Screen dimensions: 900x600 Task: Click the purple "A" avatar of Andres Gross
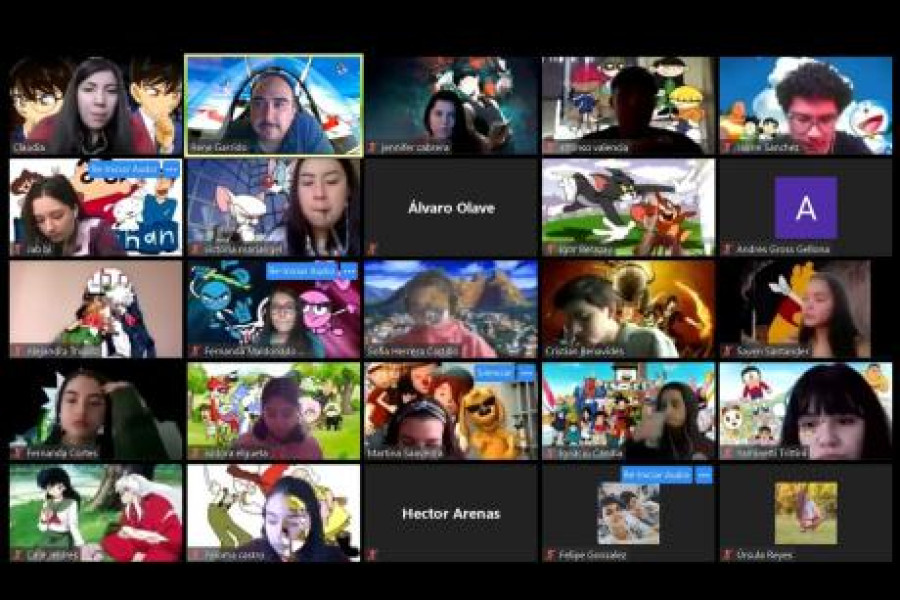tap(805, 207)
